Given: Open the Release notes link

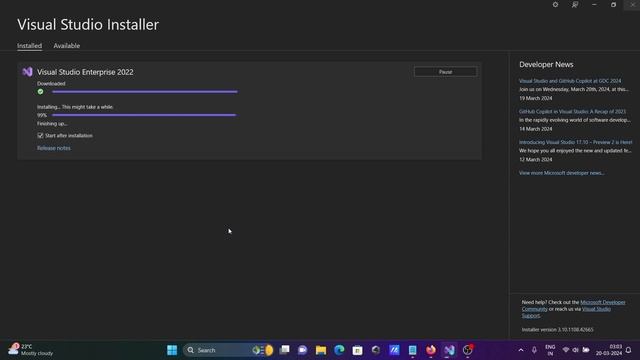Looking at the screenshot, I should coord(54,148).
